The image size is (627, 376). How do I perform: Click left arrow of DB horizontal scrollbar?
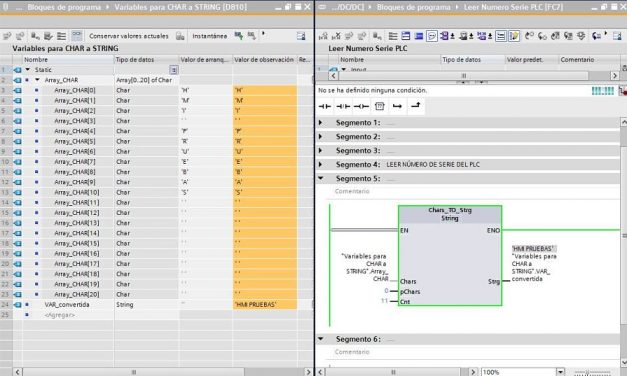point(18,372)
